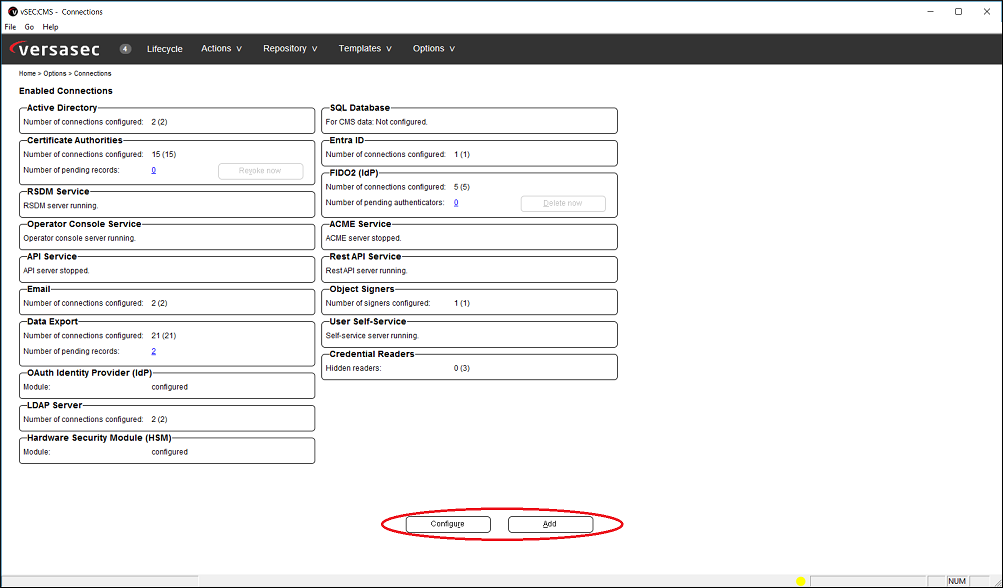This screenshot has height=588, width=1003.
Task: Click the NUM status bar indicator
Action: (x=957, y=581)
